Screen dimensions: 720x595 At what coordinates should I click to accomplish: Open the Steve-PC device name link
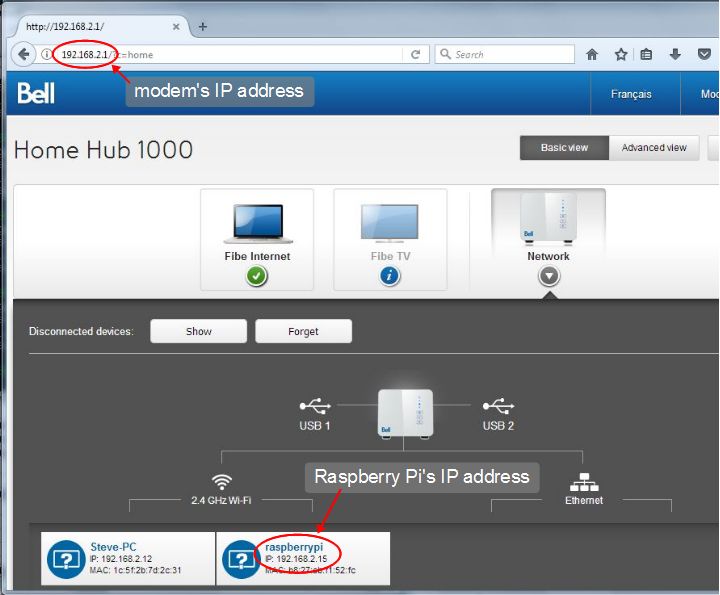click(x=113, y=547)
